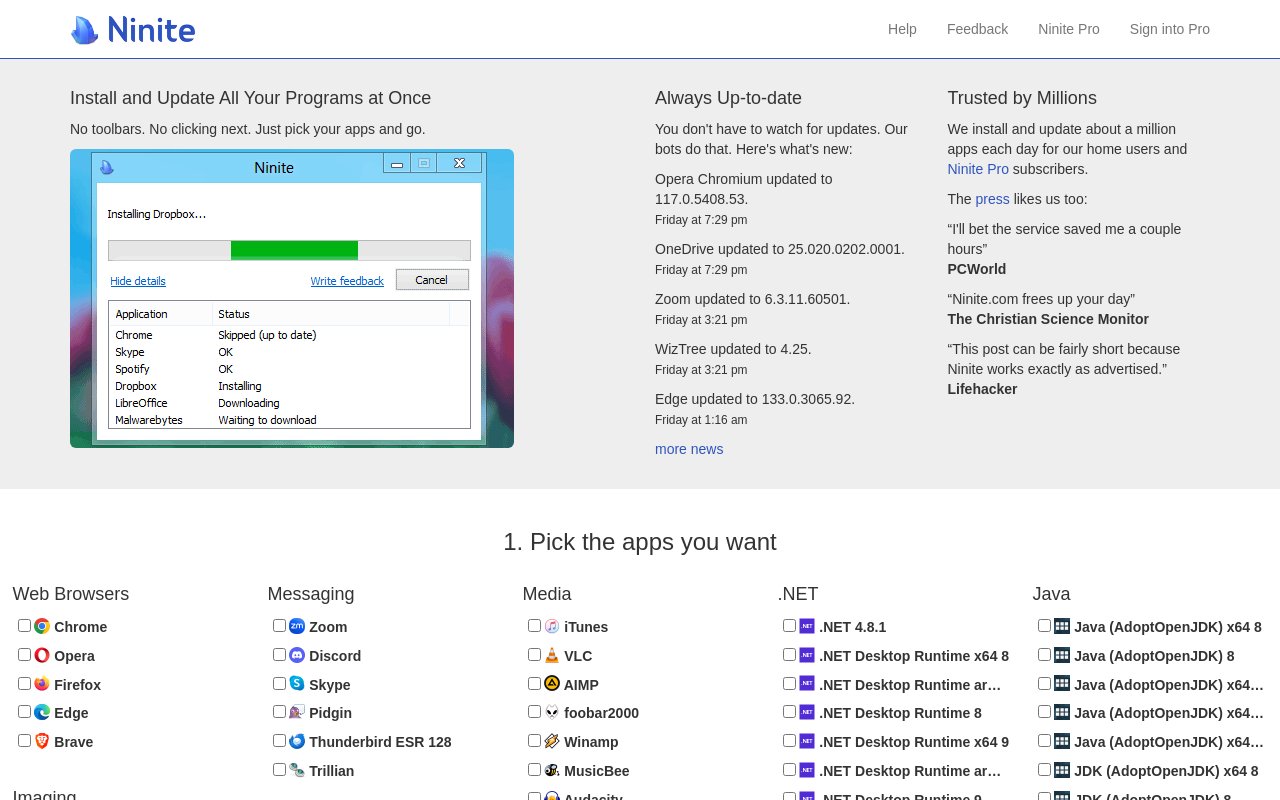The height and width of the screenshot is (800, 1280).
Task: Click the Pidgin label text
Action: click(330, 713)
